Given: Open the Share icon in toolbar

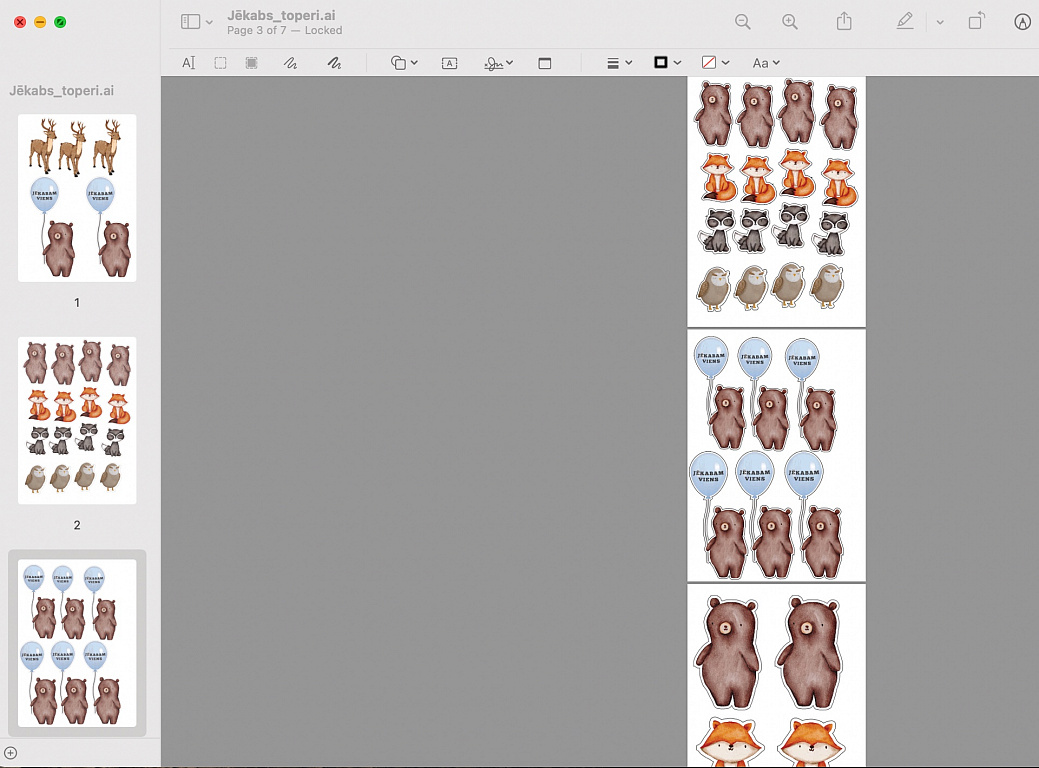Looking at the screenshot, I should (x=844, y=22).
